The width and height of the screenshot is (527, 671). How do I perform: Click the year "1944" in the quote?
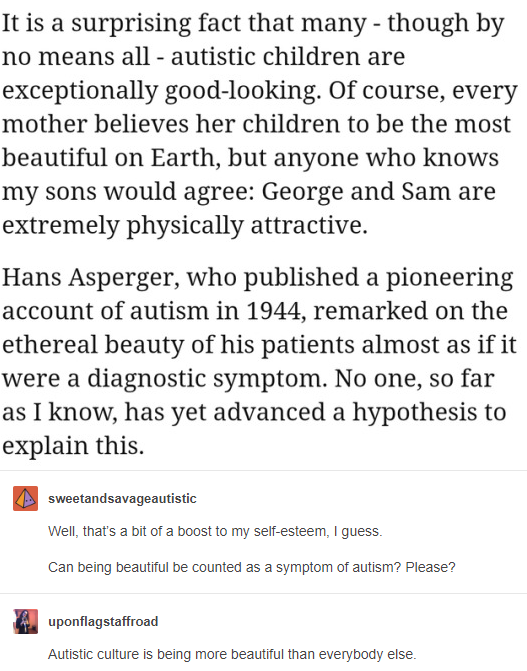coord(276,311)
